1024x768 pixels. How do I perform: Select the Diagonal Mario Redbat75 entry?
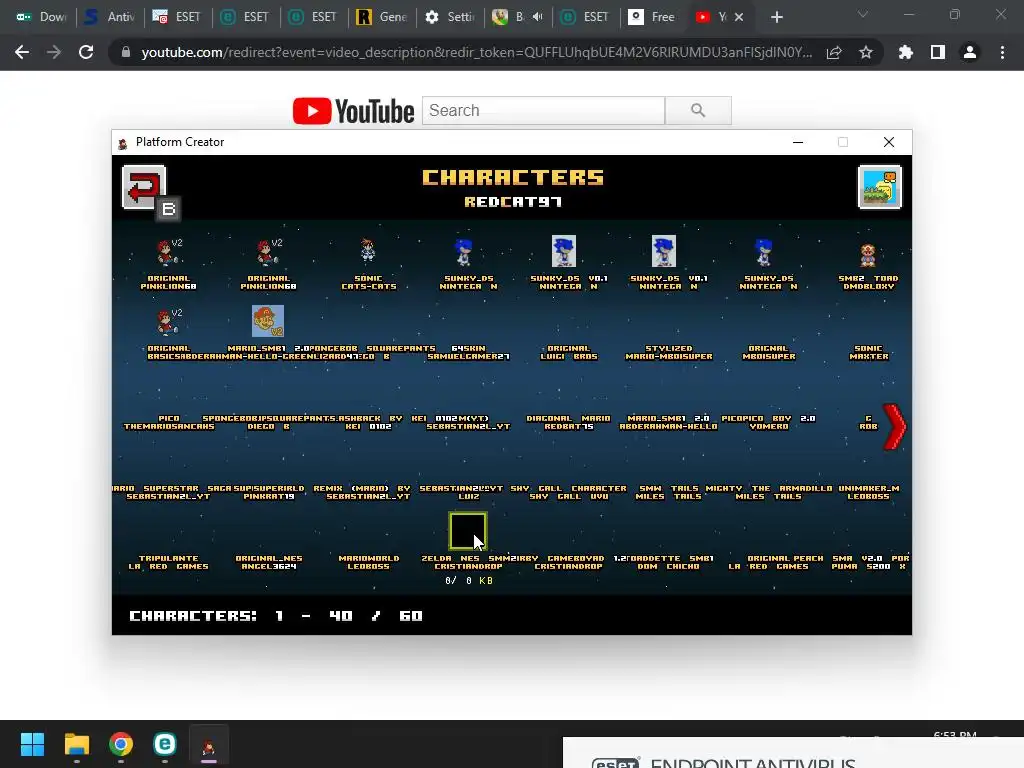[x=568, y=423]
